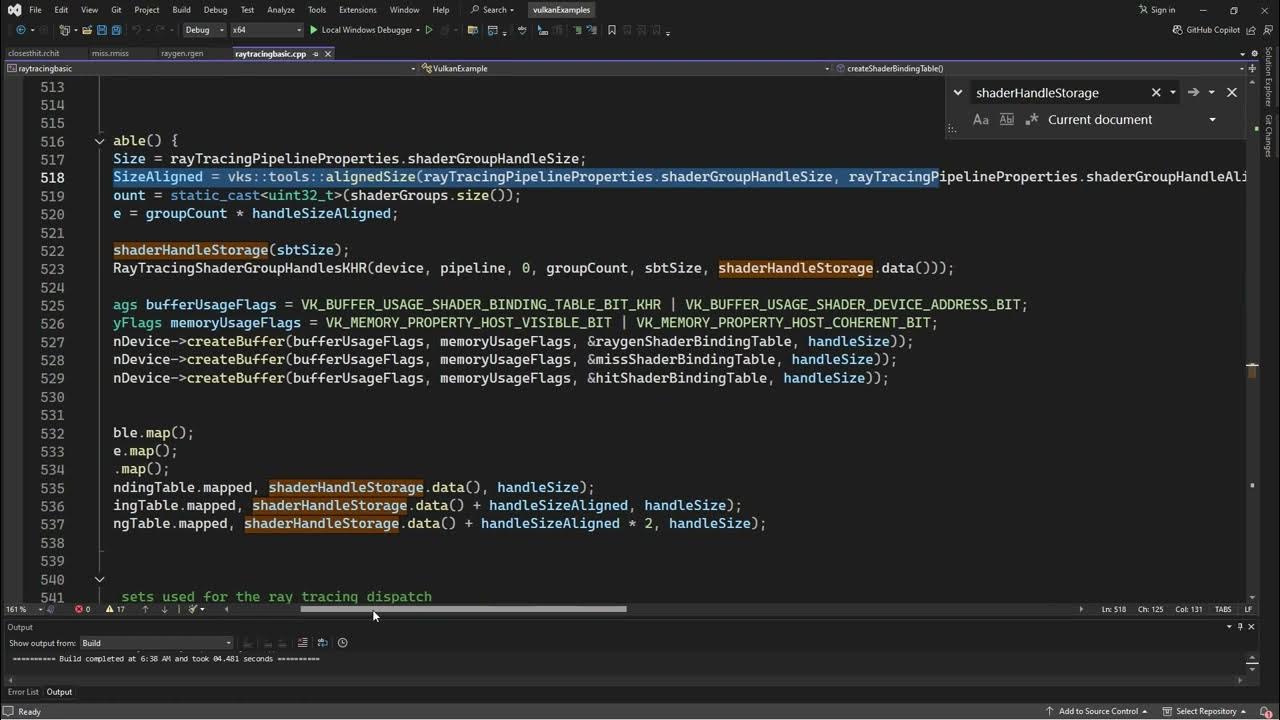Collapse the code region at line 516
The width and height of the screenshot is (1280, 720).
[99, 140]
